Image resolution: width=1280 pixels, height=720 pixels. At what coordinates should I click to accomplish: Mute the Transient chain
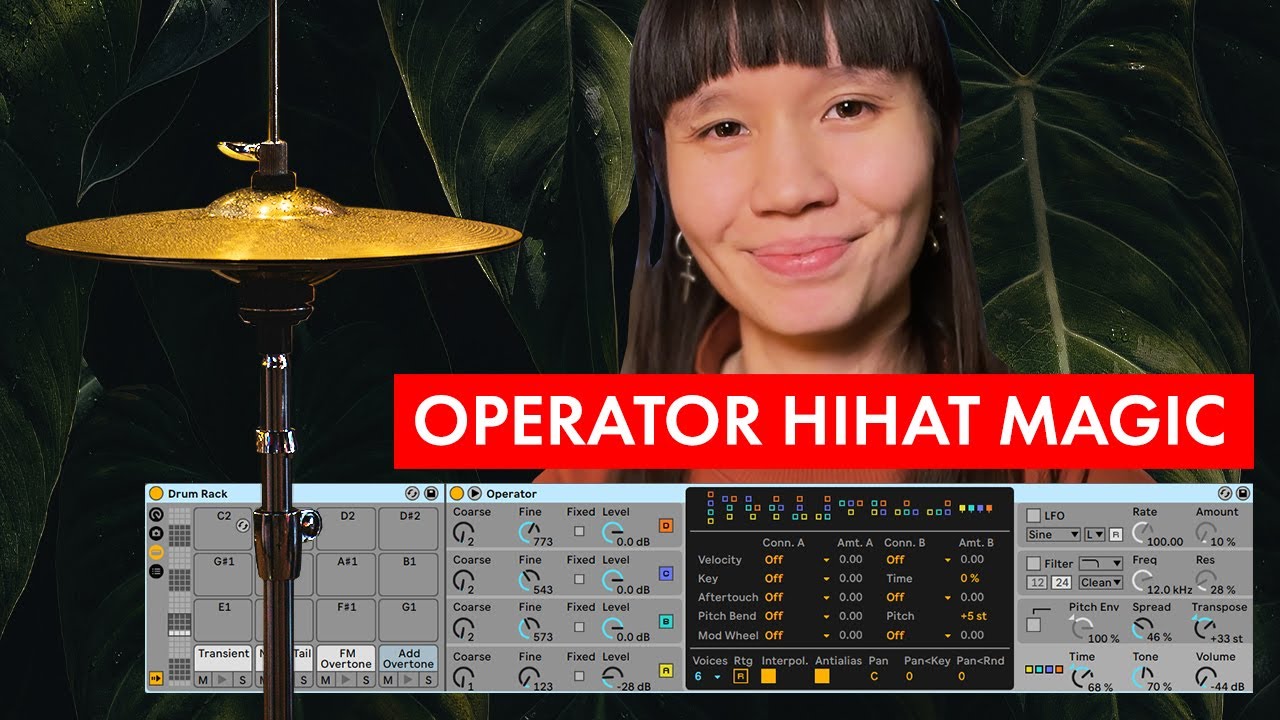tap(203, 681)
